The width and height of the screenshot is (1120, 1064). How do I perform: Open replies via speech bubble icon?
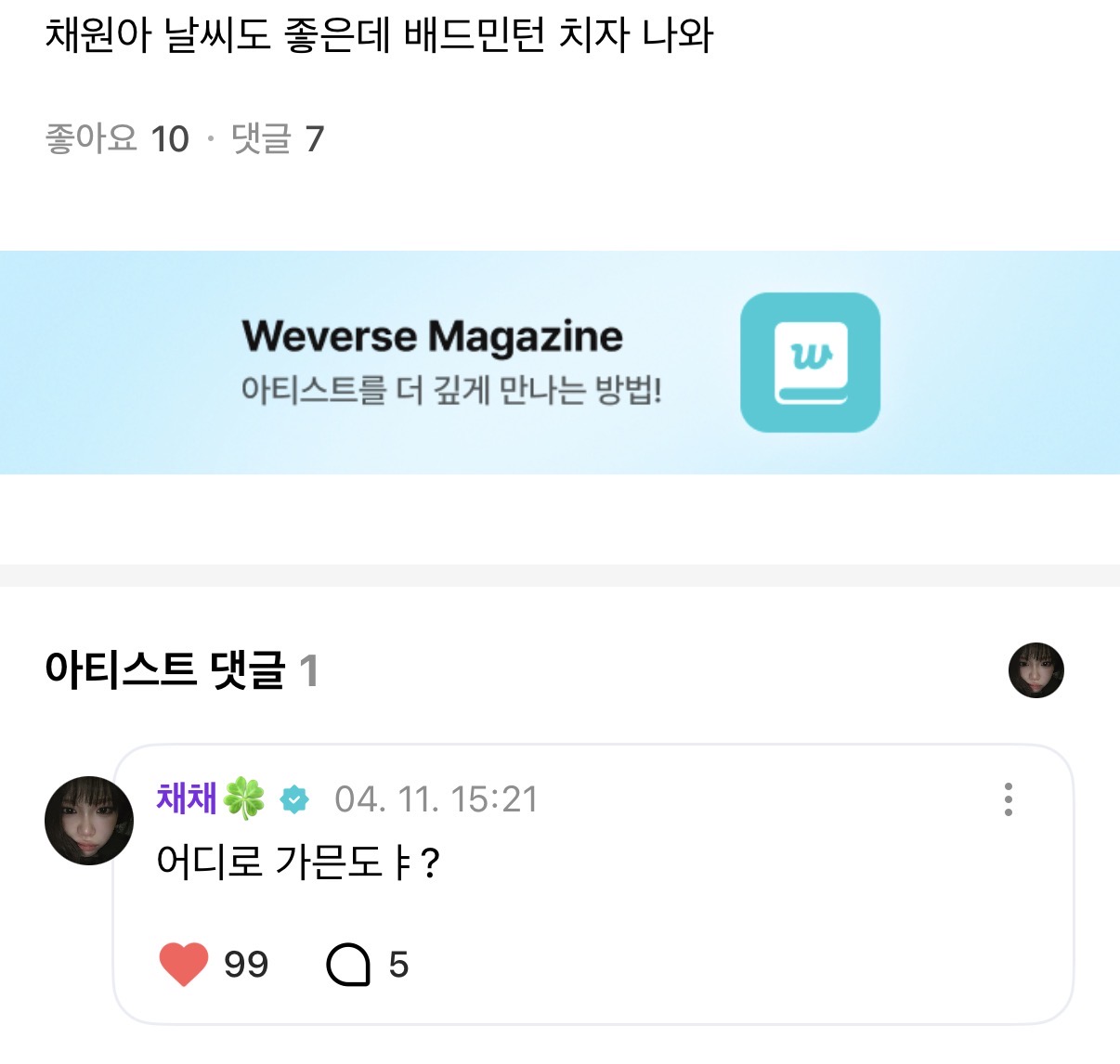(348, 965)
